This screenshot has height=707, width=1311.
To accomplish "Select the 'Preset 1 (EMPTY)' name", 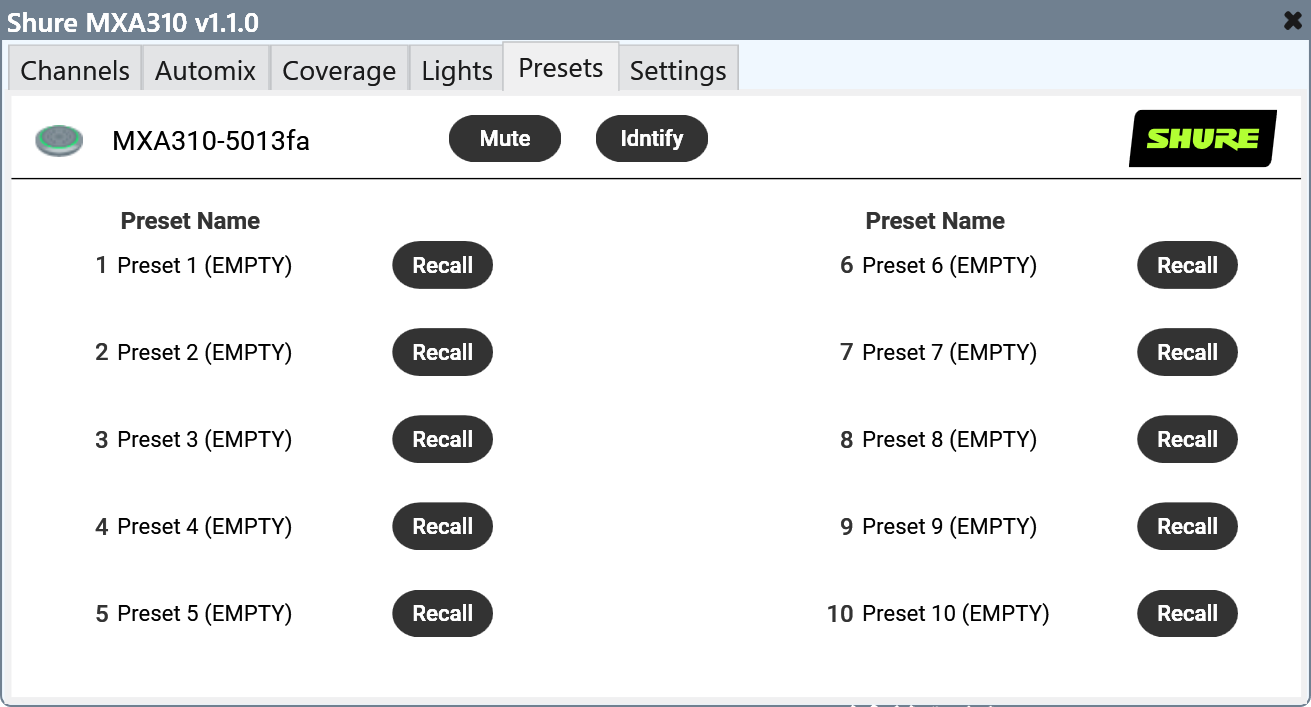I will pyautogui.click(x=205, y=265).
